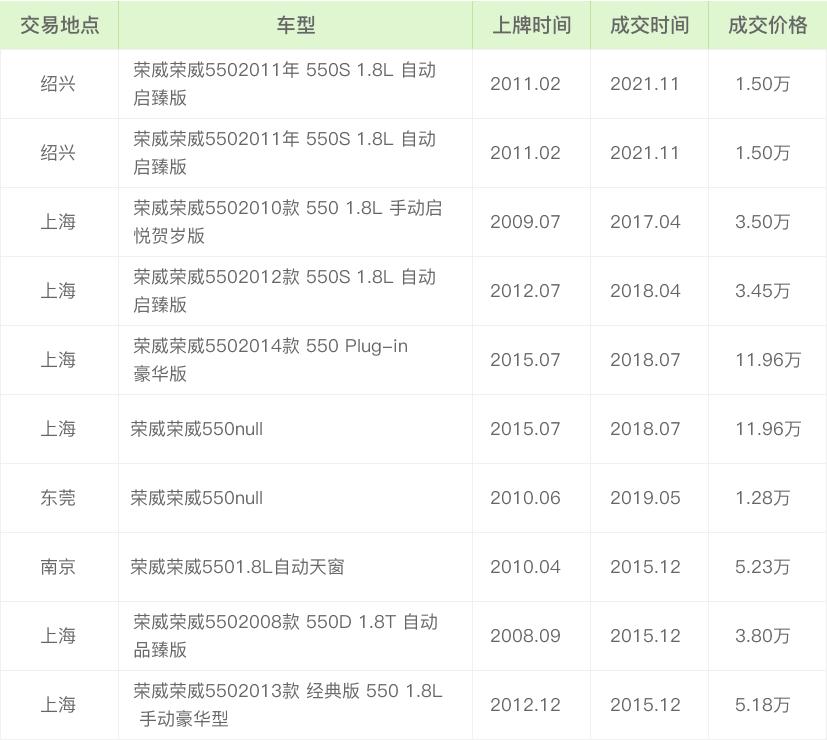This screenshot has width=827, height=740.
Task: Click 2015.07 in the Plug-in 豪华版 row
Action: point(525,360)
